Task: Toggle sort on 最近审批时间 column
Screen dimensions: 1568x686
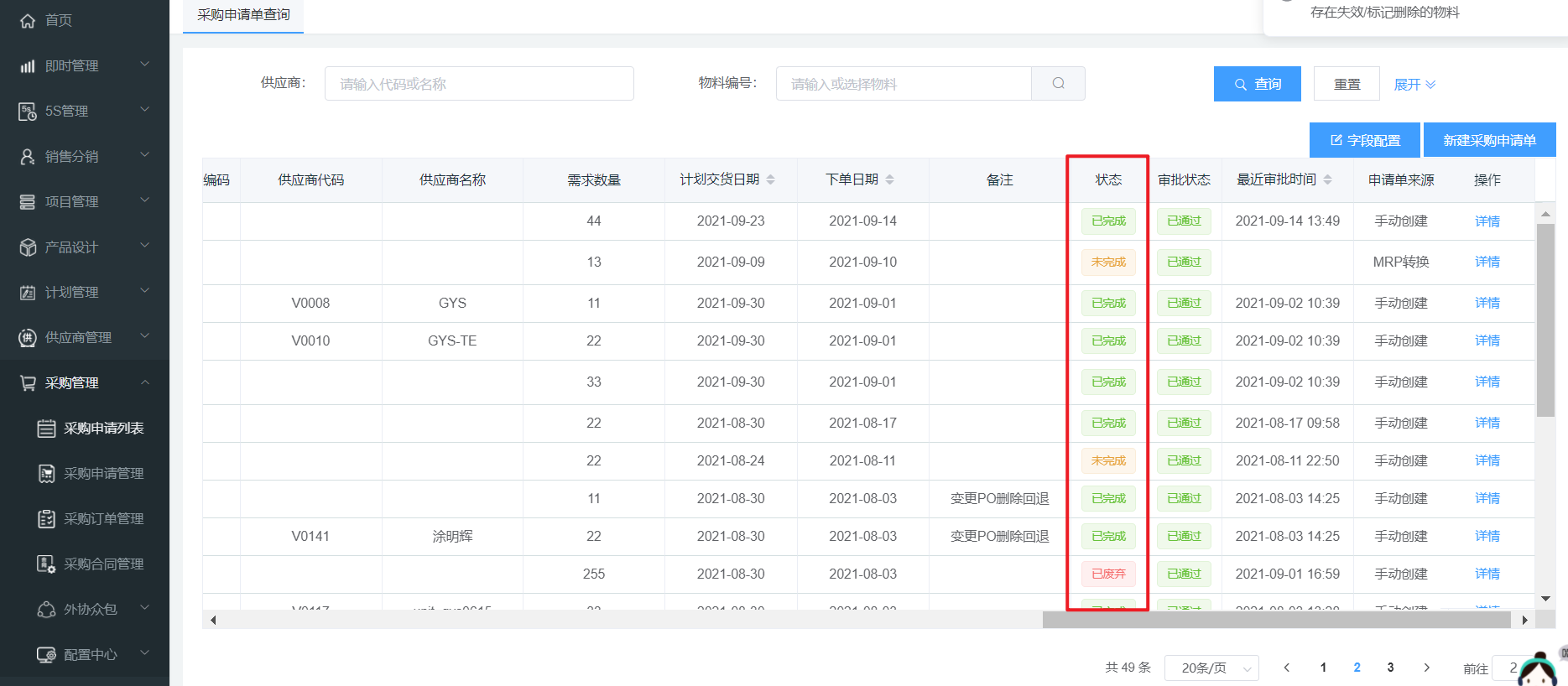Action: [1327, 179]
